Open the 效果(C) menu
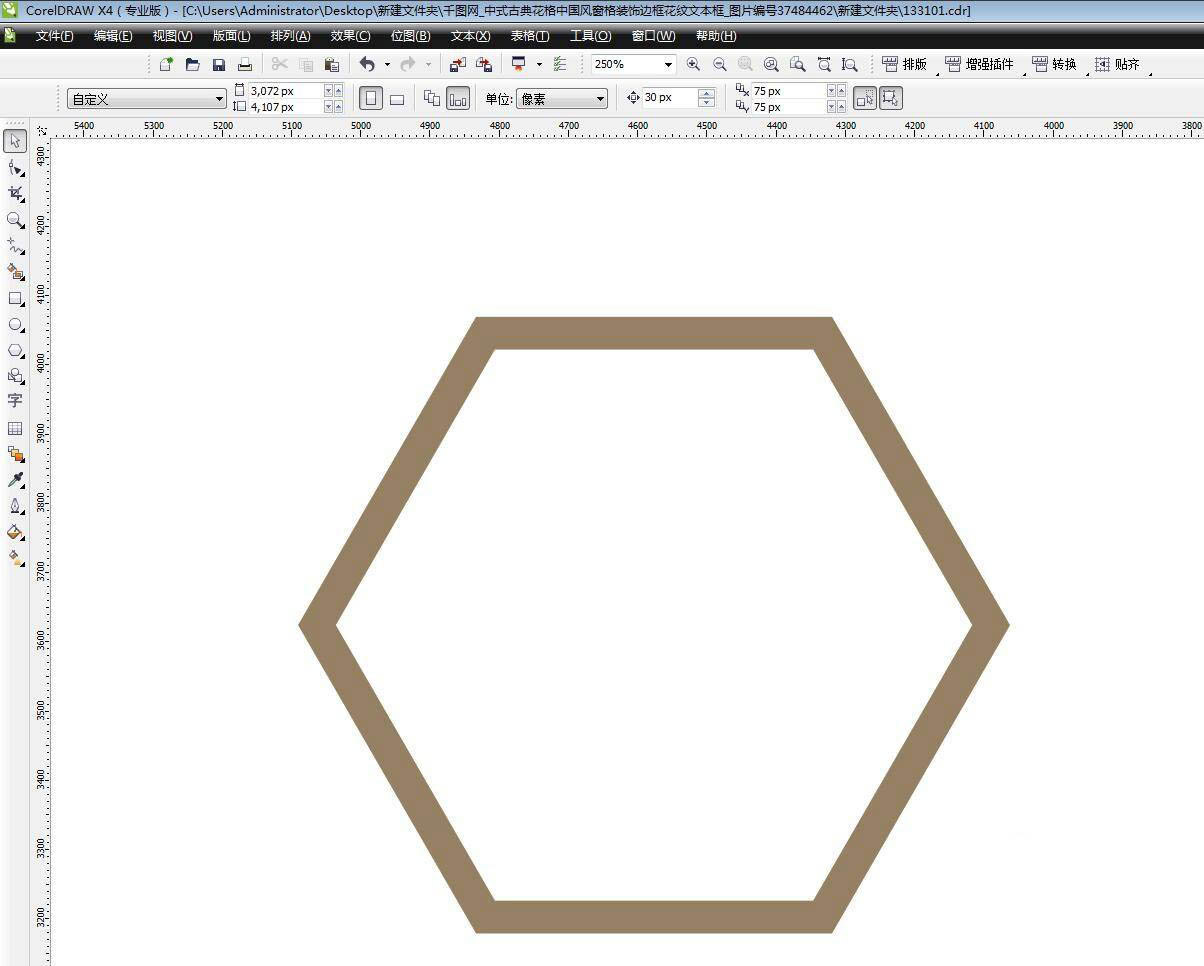 pyautogui.click(x=350, y=36)
